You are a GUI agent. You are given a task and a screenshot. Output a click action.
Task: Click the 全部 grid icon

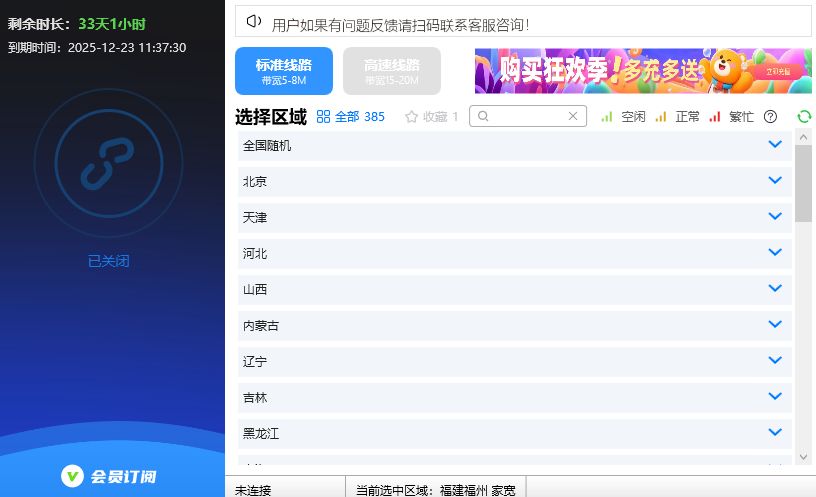[x=323, y=117]
